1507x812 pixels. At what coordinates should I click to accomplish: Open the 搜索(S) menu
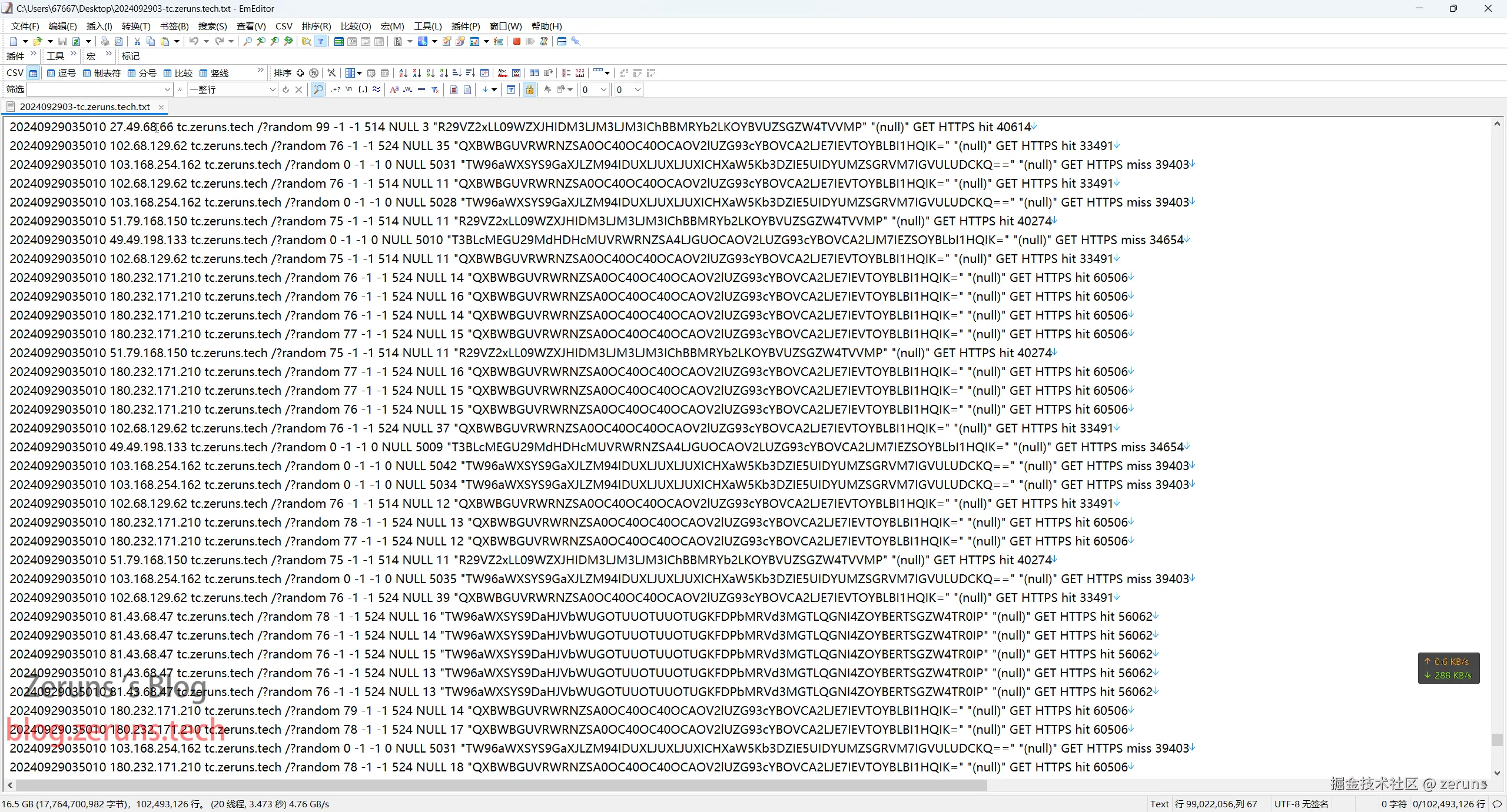(212, 26)
